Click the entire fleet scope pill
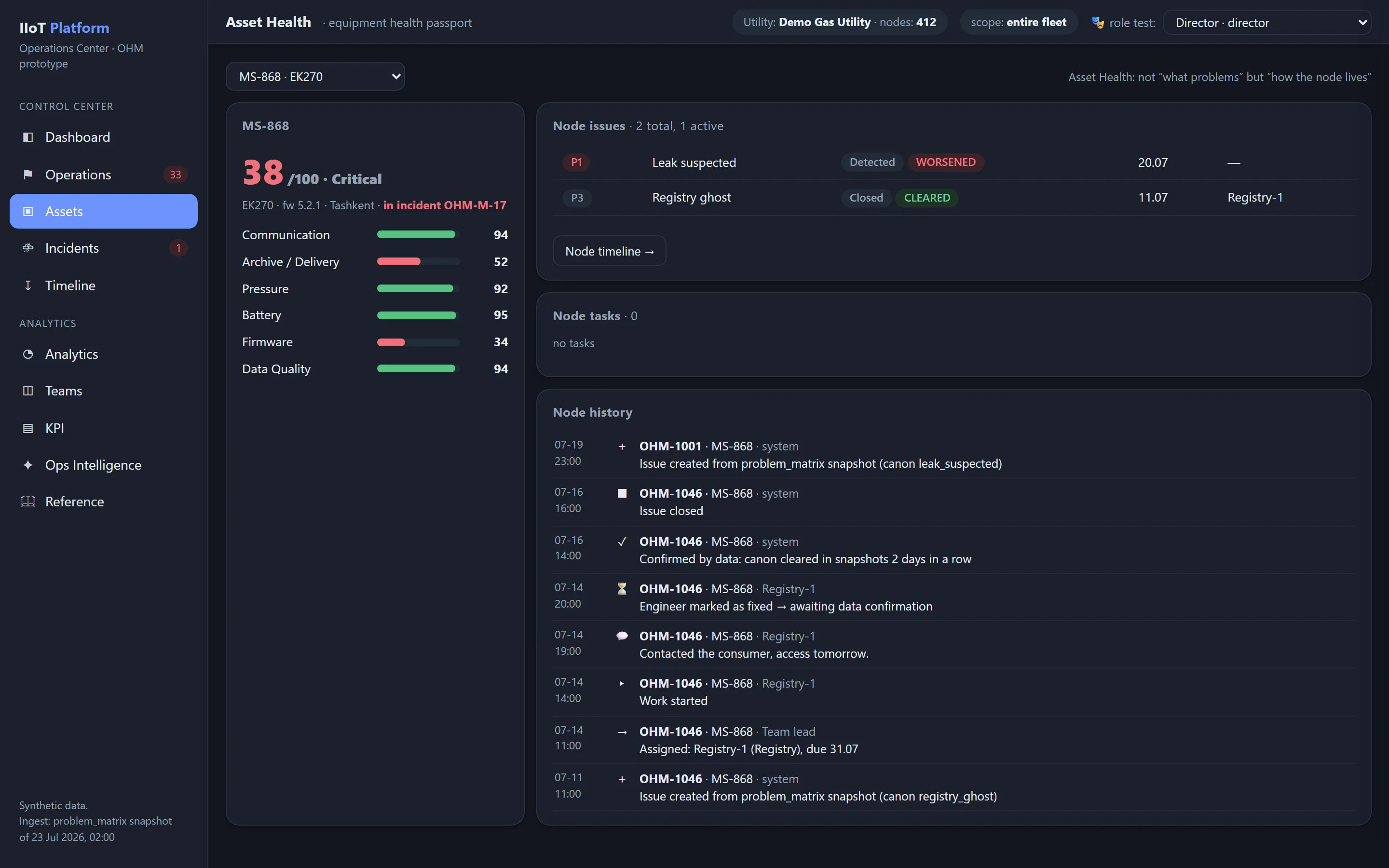Screen dimensions: 1389x868 (x=1018, y=22)
